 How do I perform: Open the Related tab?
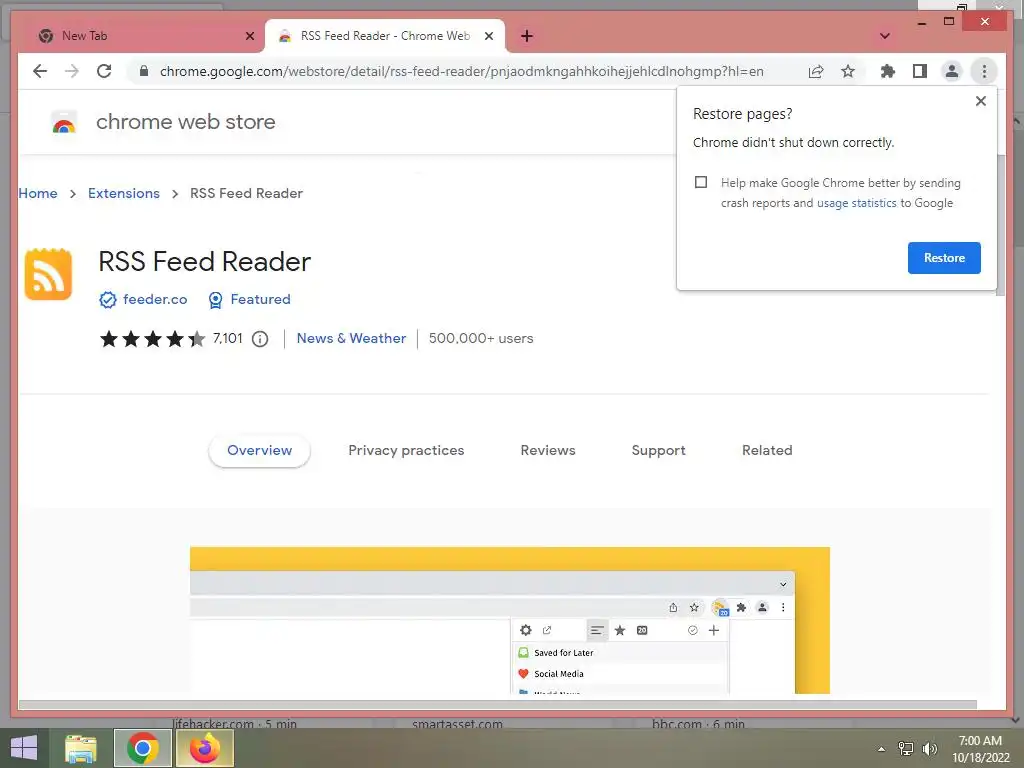coord(767,450)
